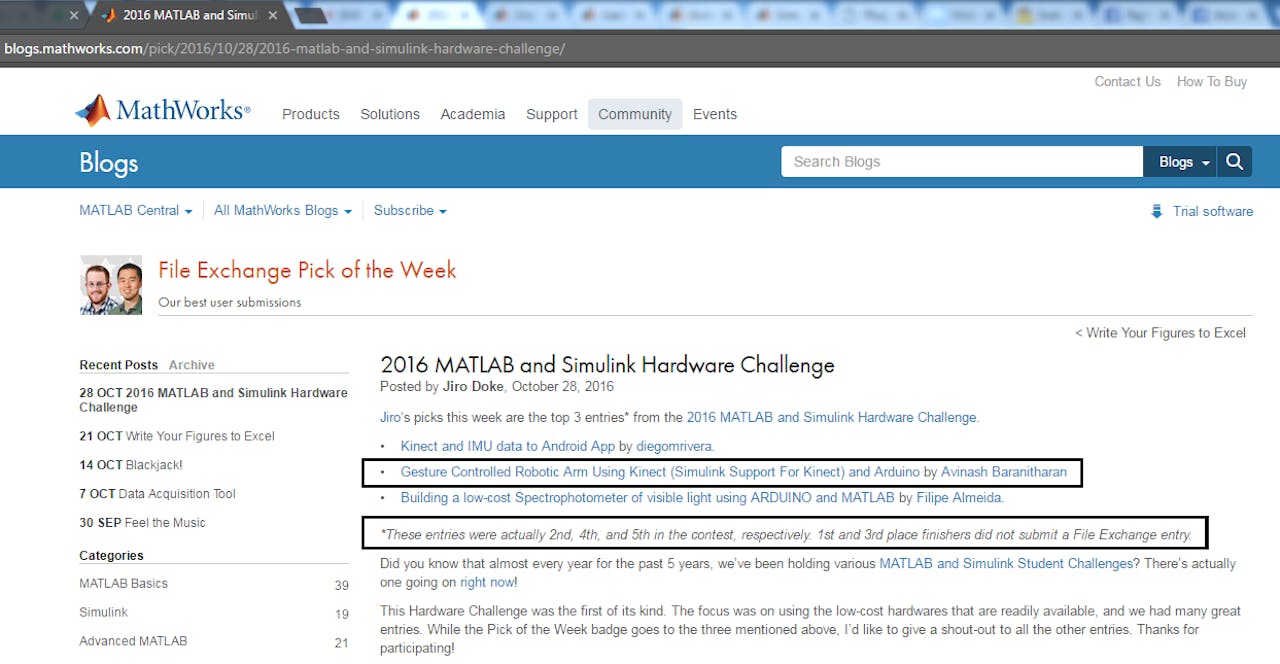
Task: Select the MATLAB Basics category
Action: tap(124, 583)
